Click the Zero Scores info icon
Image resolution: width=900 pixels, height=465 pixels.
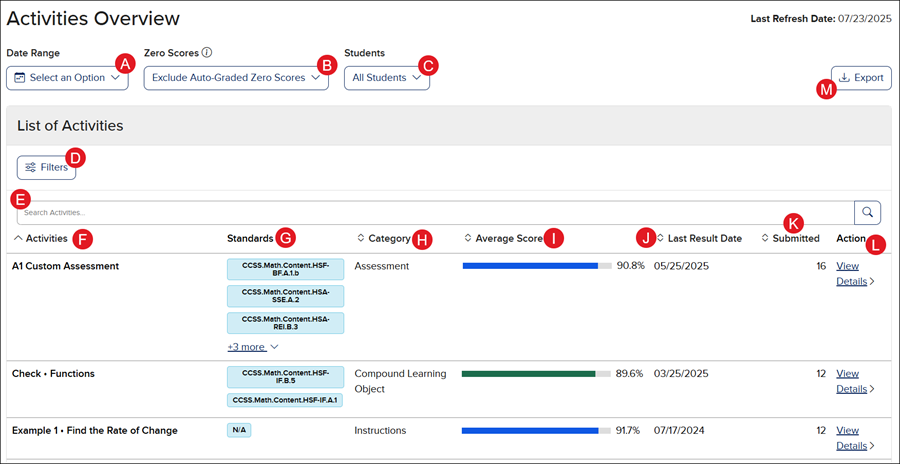pos(207,53)
